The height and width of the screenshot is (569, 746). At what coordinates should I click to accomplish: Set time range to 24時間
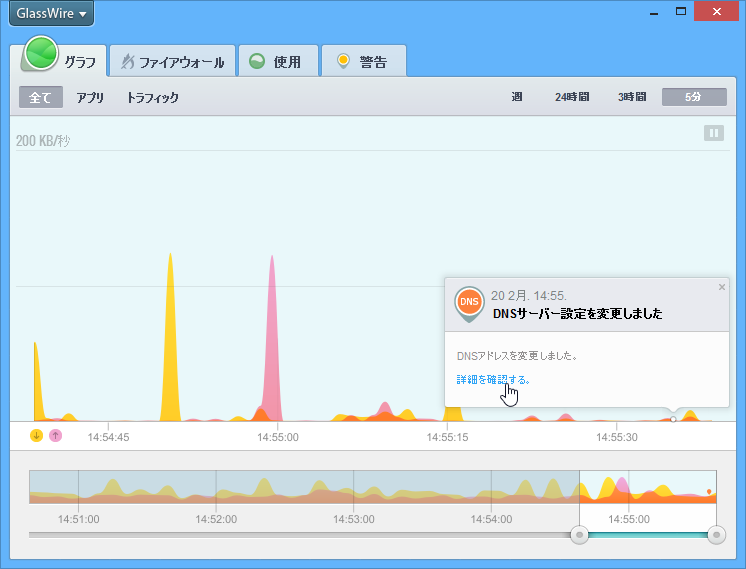pos(572,97)
